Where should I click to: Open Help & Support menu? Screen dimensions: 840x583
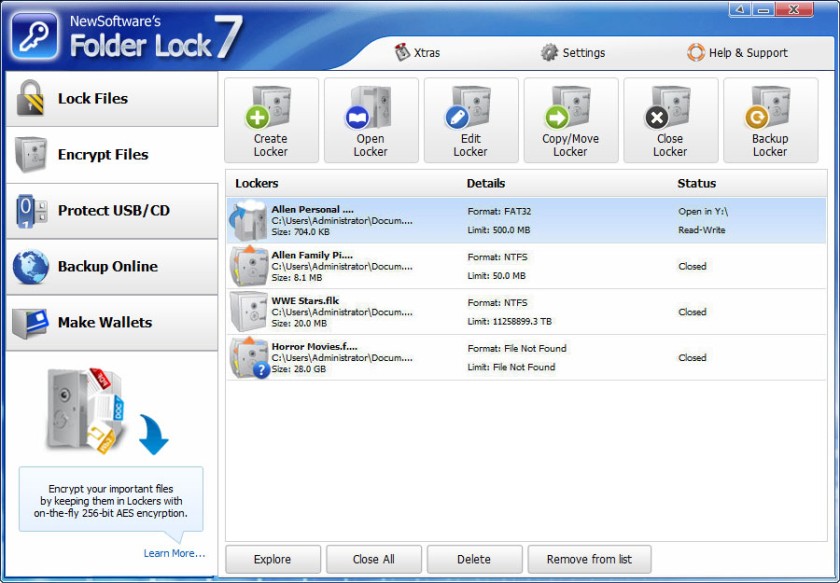point(738,53)
